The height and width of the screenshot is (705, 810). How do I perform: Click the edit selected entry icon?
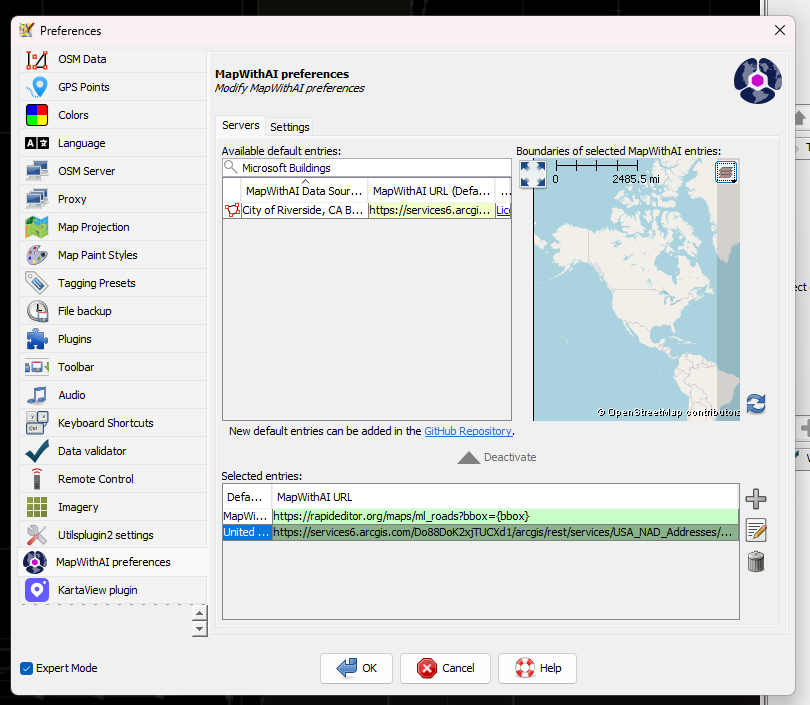[756, 530]
